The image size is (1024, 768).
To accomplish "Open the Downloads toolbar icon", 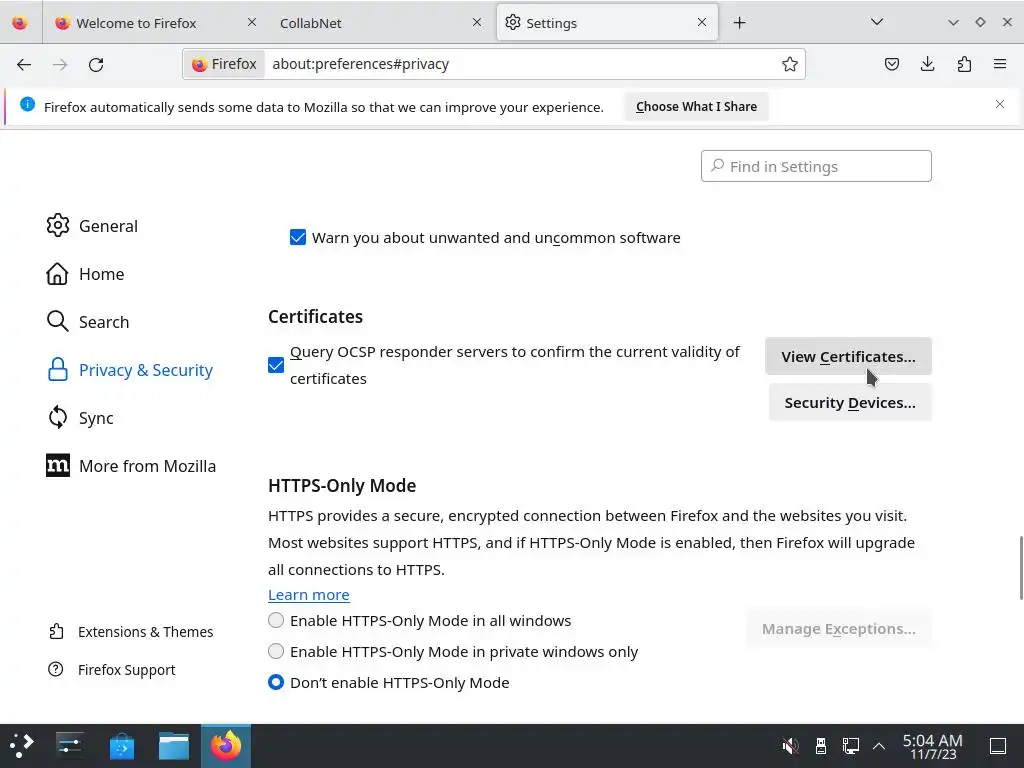I will click(928, 64).
